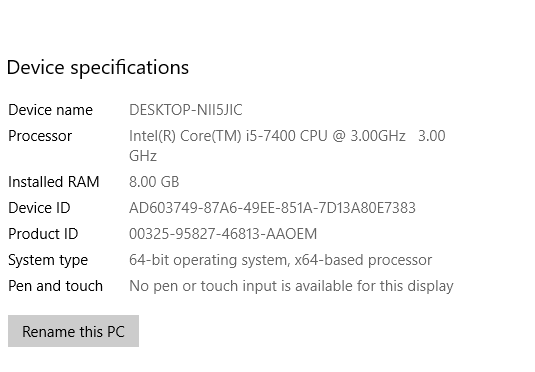Click the 3.00 value after 3.00GHz
Image resolution: width=535 pixels, height=372 pixels.
(432, 136)
